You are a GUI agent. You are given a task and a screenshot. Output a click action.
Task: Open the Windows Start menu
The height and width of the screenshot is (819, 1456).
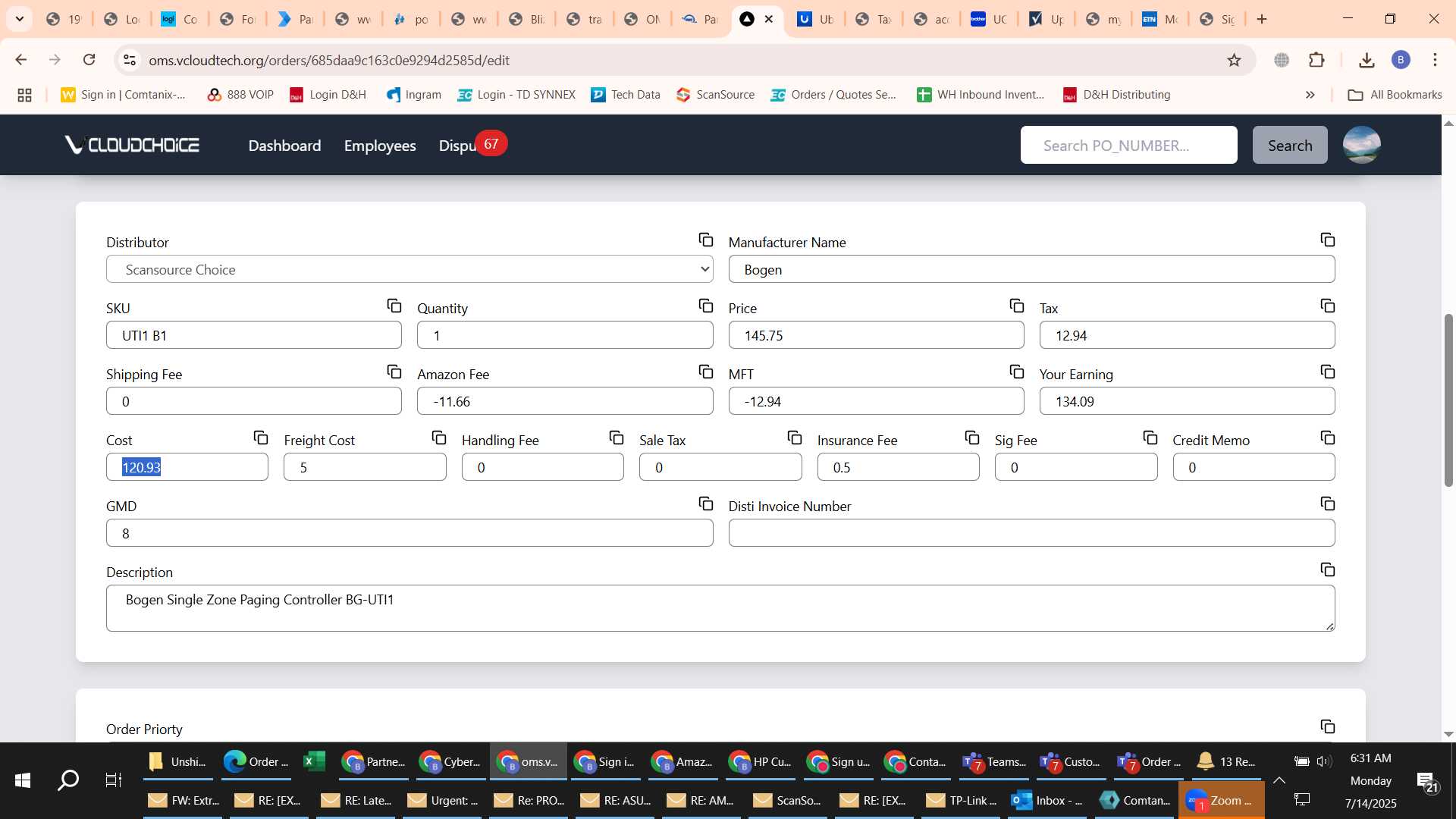pyautogui.click(x=23, y=780)
